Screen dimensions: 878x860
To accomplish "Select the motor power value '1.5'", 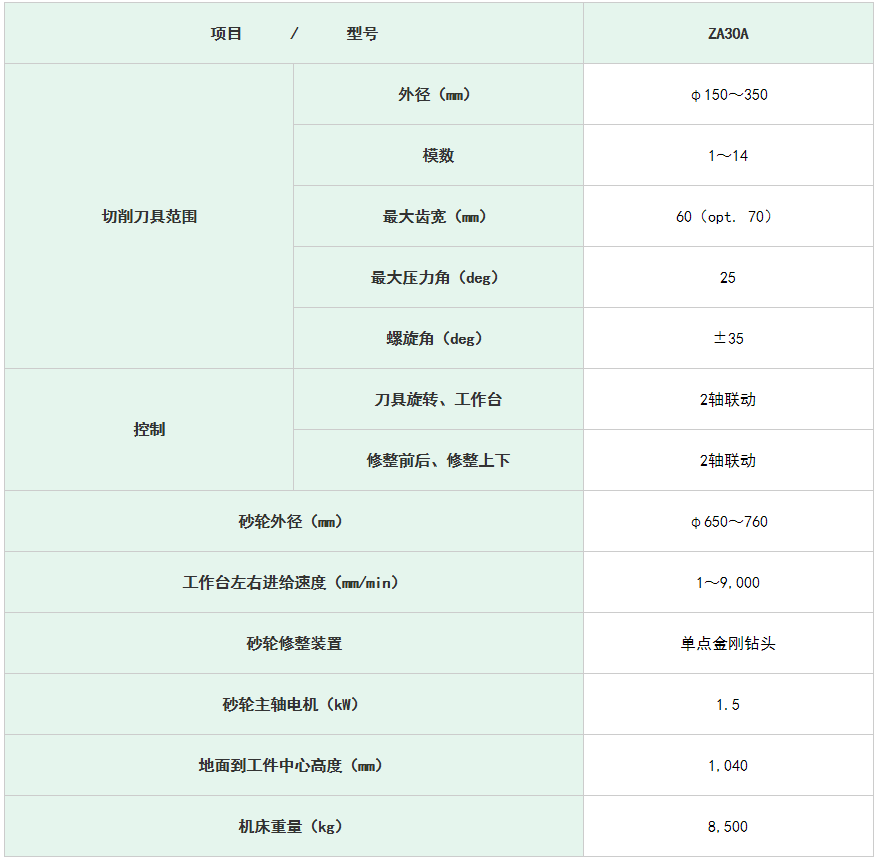I will pyautogui.click(x=728, y=705).
